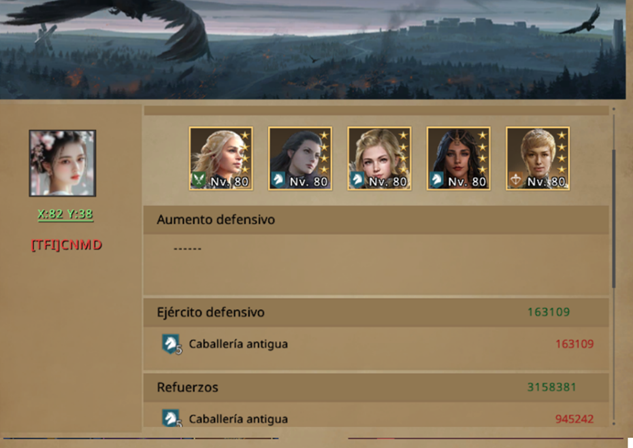The height and width of the screenshot is (448, 633).
Task: Click the cavalry badge on third hero
Action: (356, 180)
